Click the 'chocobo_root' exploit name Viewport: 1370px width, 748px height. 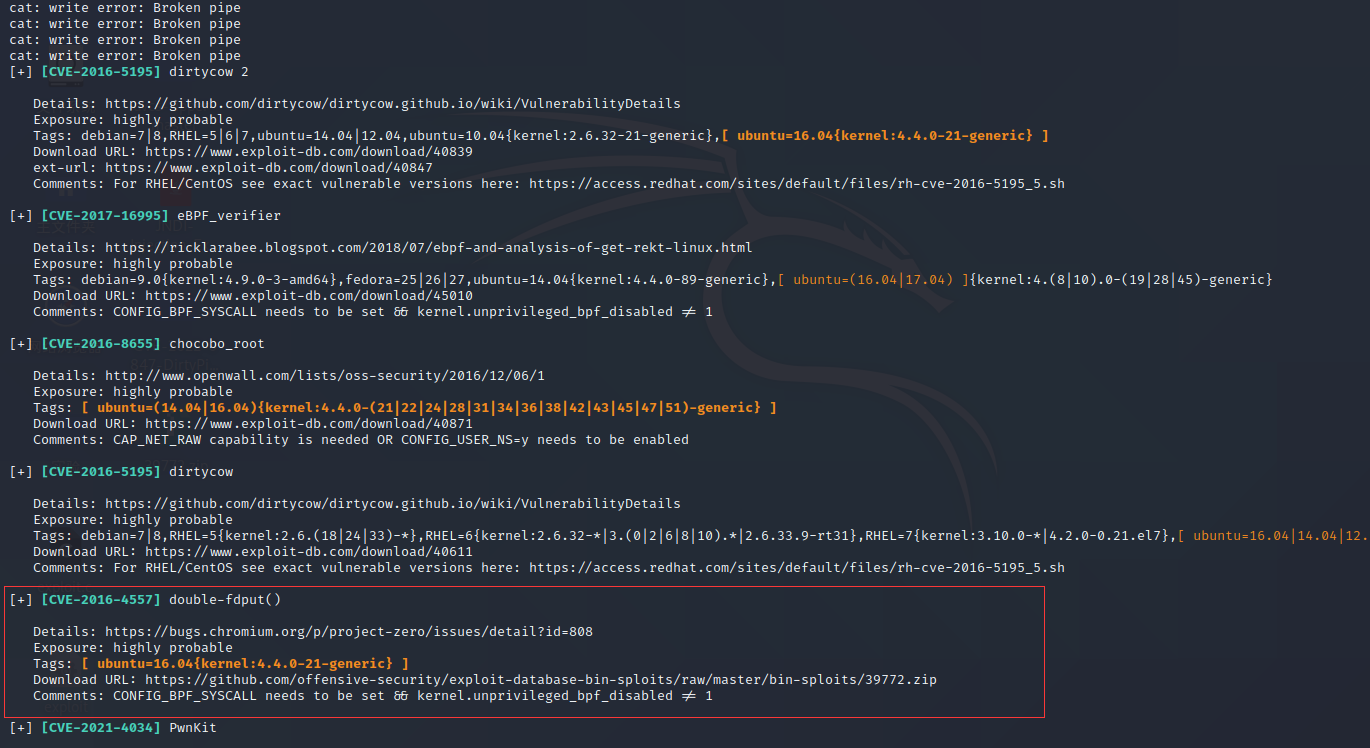[217, 344]
